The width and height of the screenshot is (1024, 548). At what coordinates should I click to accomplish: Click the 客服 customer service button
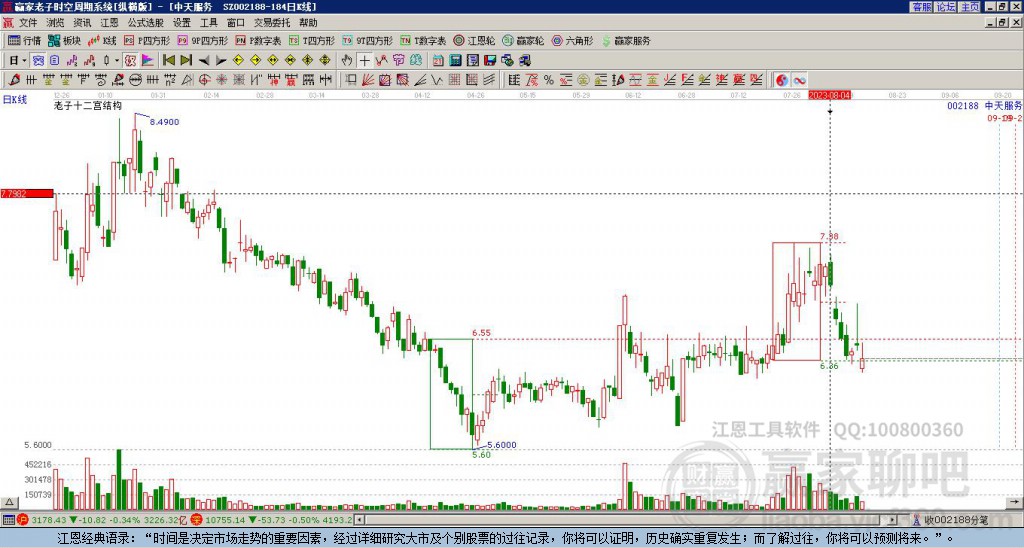[921, 7]
